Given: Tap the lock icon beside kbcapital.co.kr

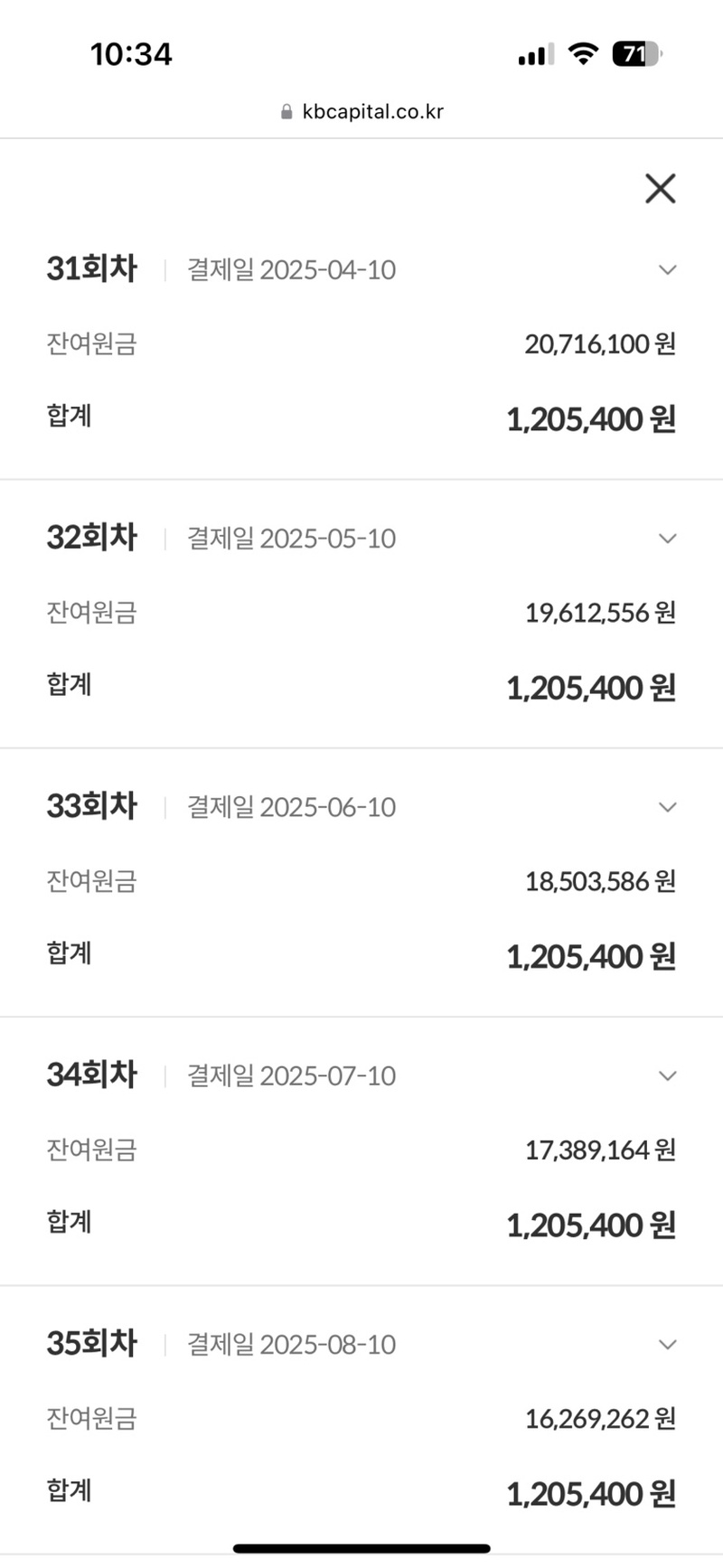Looking at the screenshot, I should click(286, 112).
